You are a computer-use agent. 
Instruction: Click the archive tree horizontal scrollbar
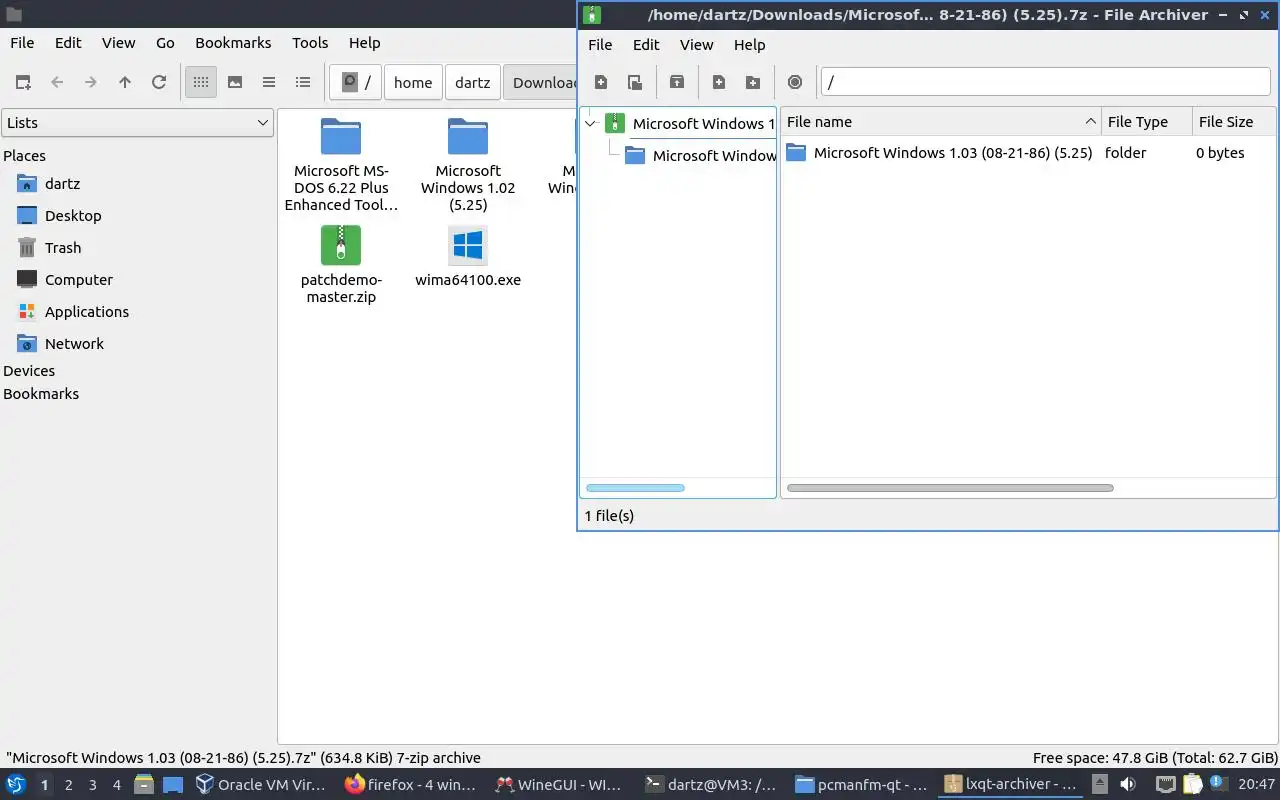(635, 488)
